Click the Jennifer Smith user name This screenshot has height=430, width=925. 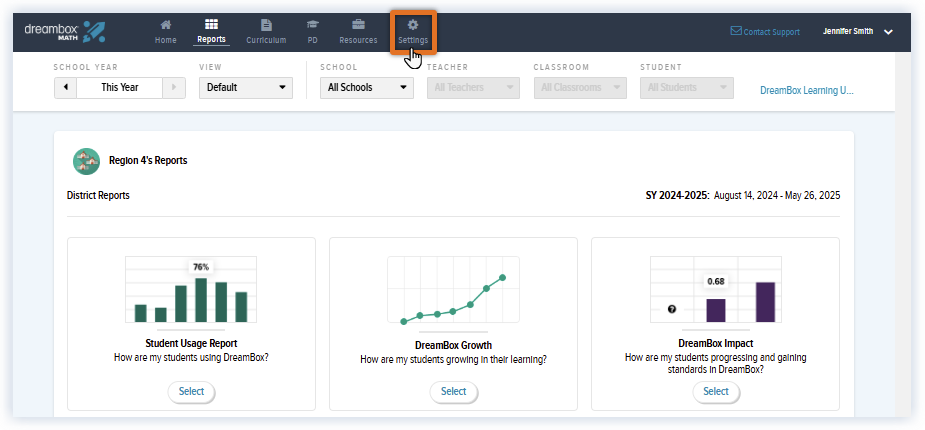pyautogui.click(x=848, y=32)
